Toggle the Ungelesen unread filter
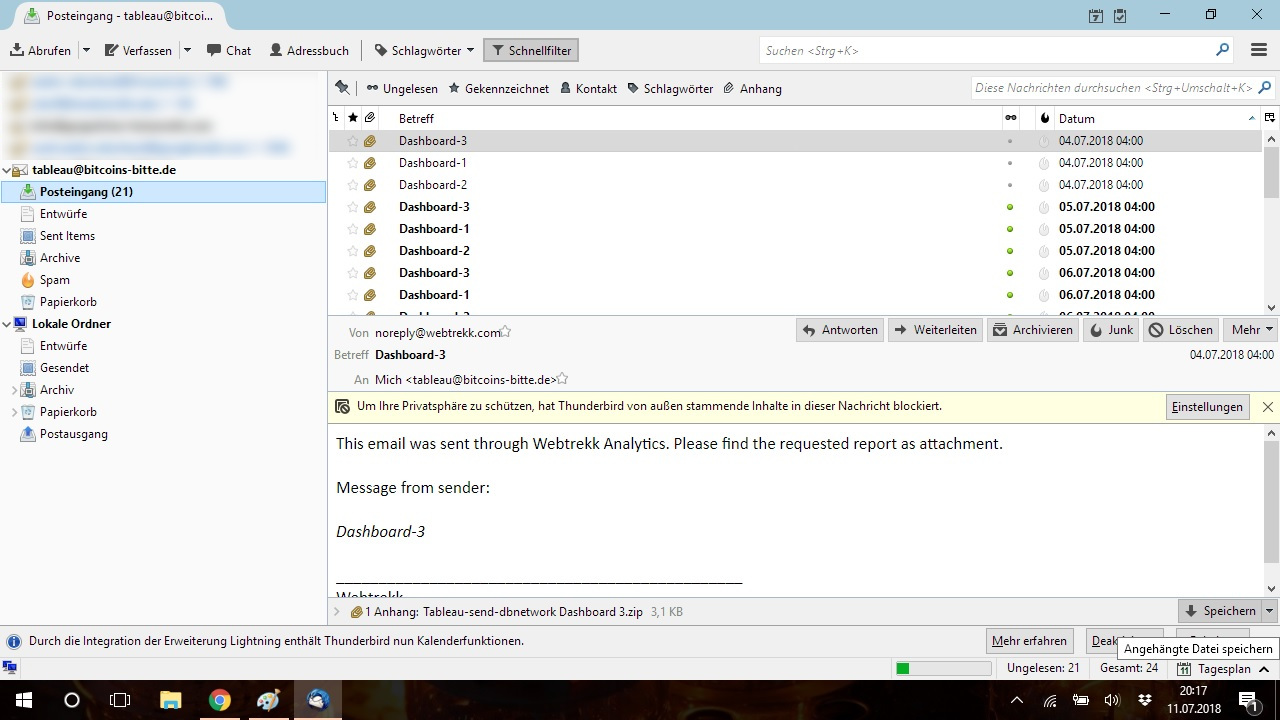Viewport: 1280px width, 720px height. pyautogui.click(x=402, y=88)
